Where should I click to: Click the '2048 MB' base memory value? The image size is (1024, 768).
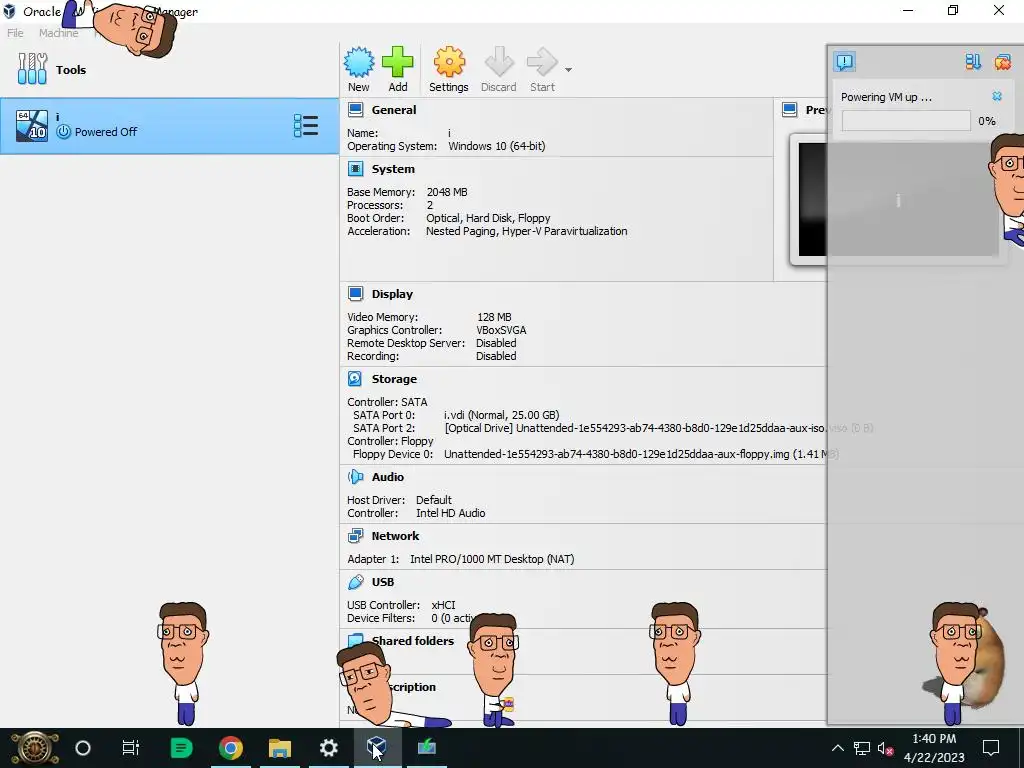[x=447, y=192]
